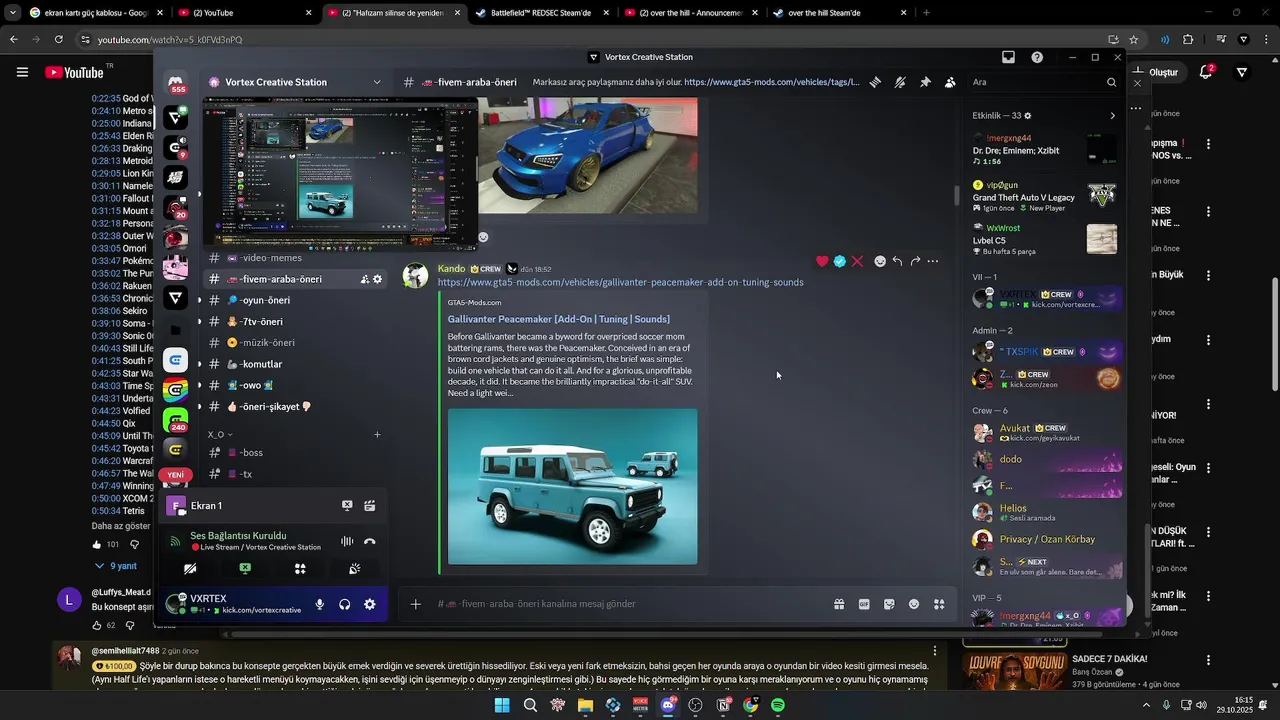Image resolution: width=1280 pixels, height=720 pixels.
Task: Switch to Battlefield REDSEC Steam tab
Action: [541, 13]
